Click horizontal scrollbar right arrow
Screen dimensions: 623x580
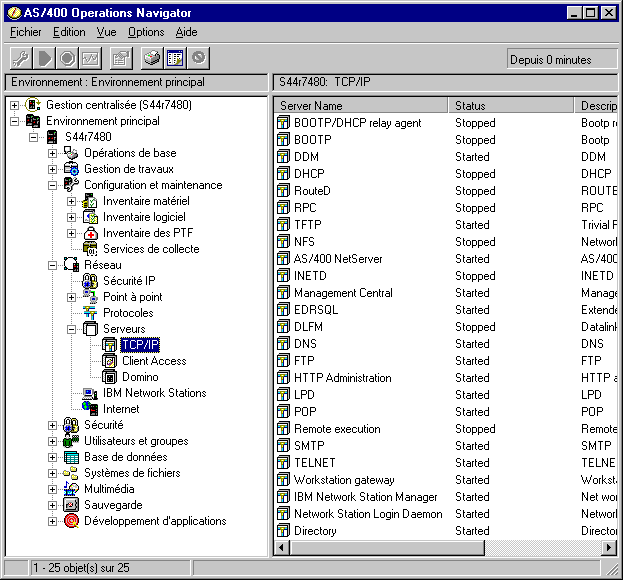609,548
